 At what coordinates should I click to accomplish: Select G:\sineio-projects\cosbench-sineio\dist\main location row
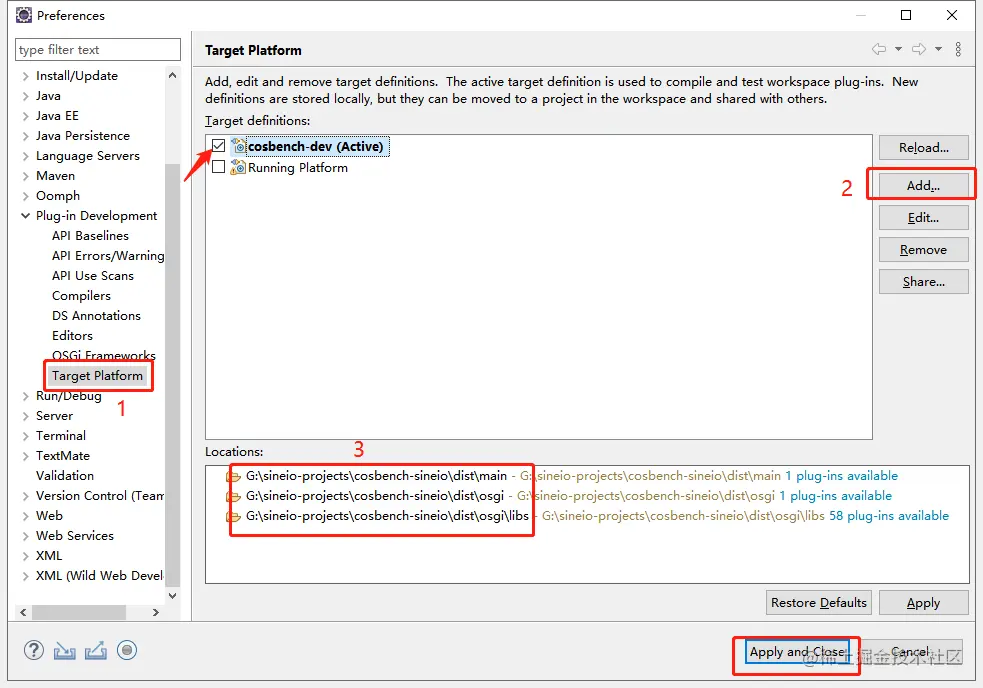pos(562,476)
